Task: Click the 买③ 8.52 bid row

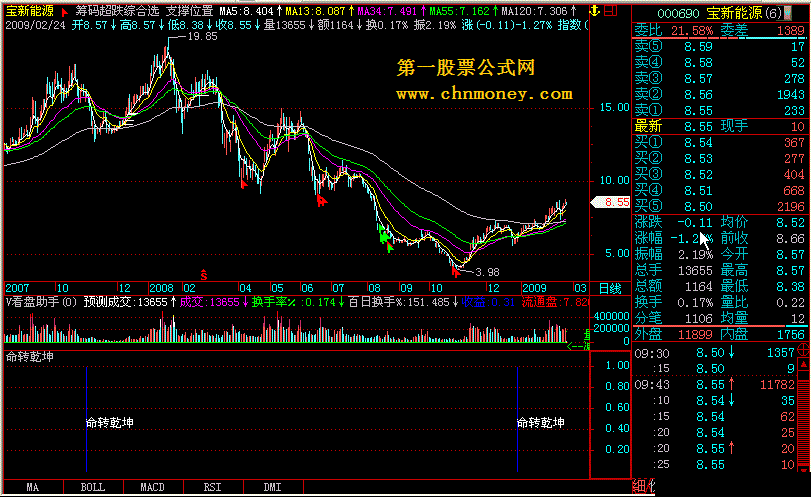Action: point(719,175)
